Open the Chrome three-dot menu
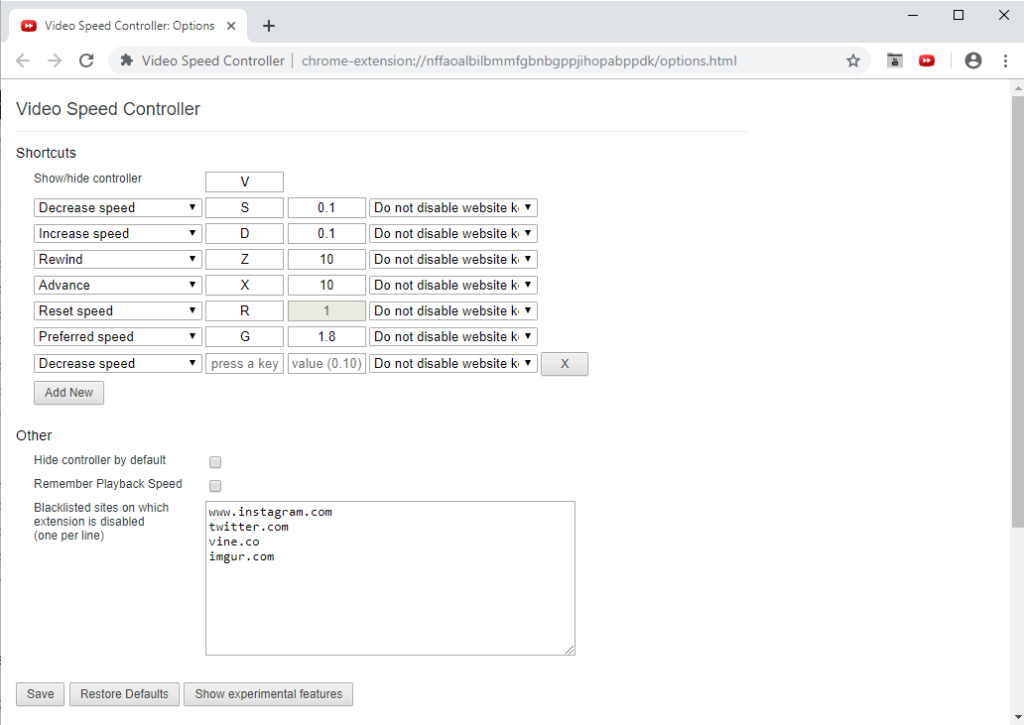The width and height of the screenshot is (1024, 725). coord(1005,61)
